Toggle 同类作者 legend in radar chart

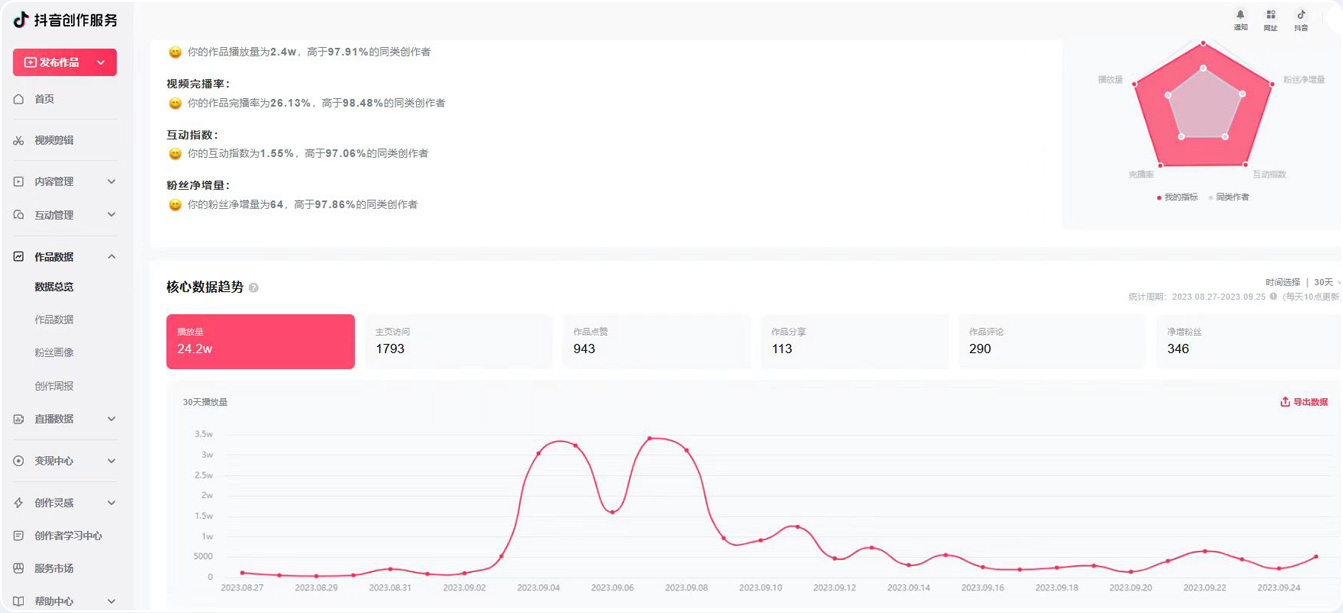1229,197
